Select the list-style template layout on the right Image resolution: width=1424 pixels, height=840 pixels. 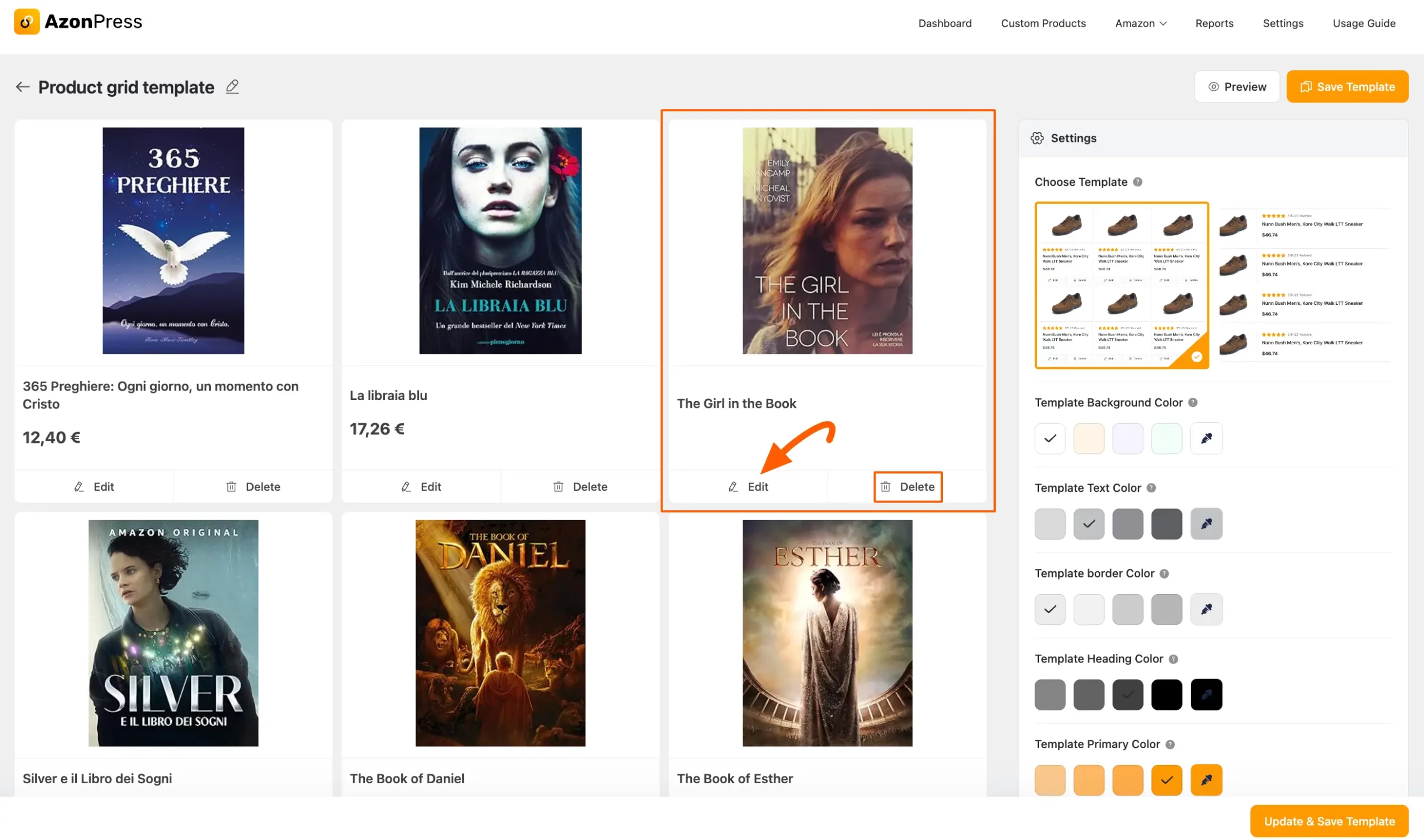pos(1304,285)
